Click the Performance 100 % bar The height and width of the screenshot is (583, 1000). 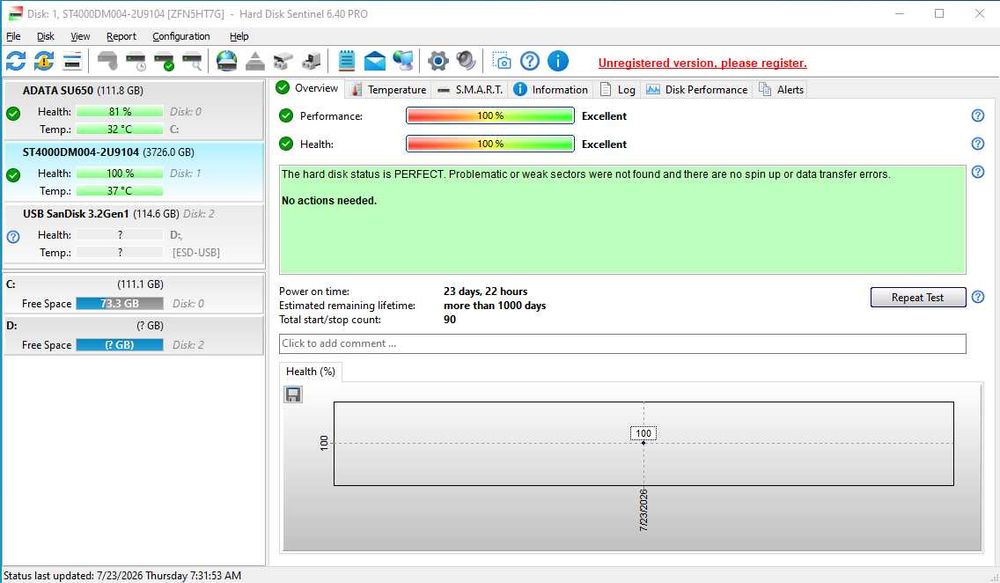(490, 115)
